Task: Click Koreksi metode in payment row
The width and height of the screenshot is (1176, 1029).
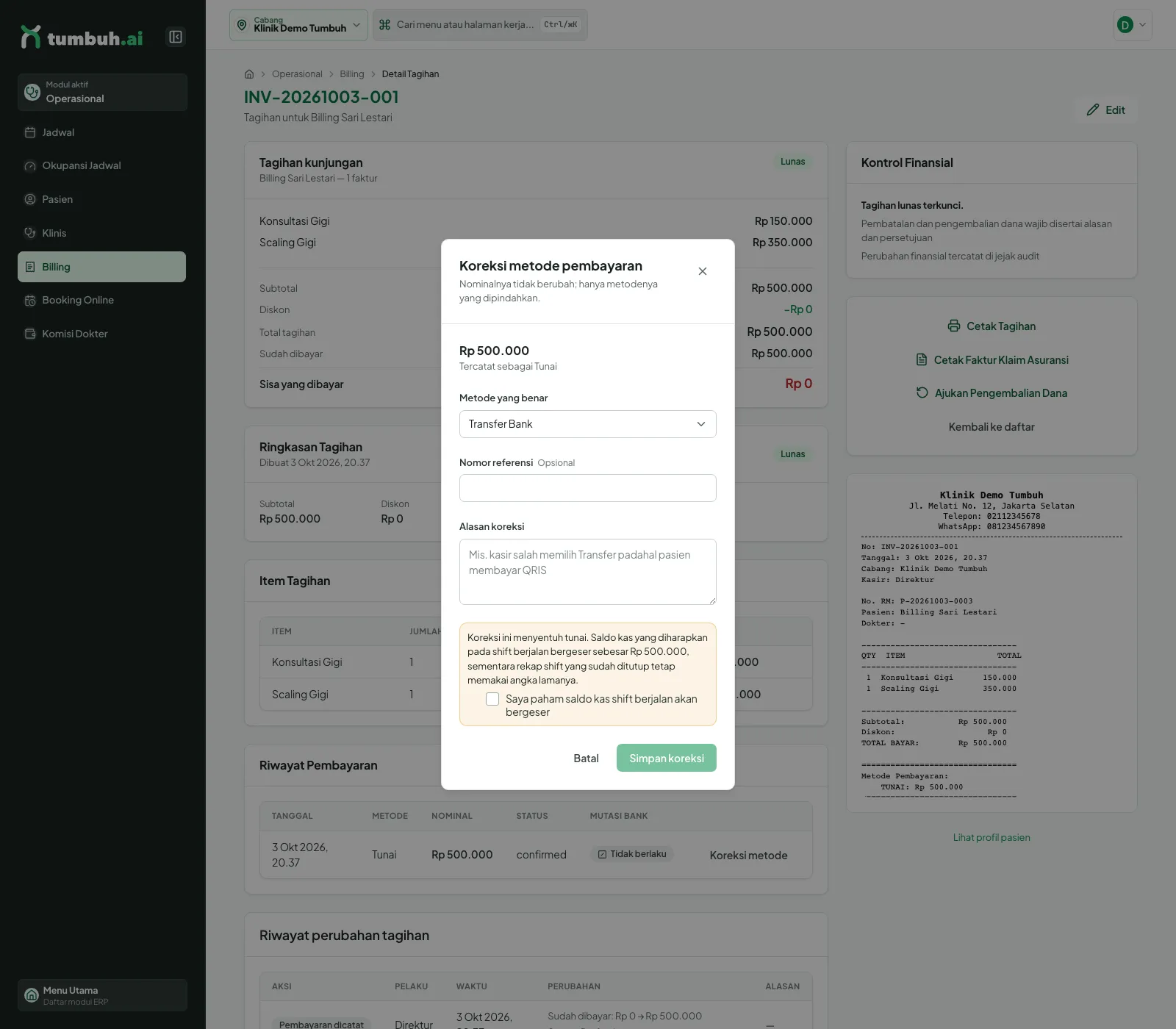Action: click(x=748, y=856)
